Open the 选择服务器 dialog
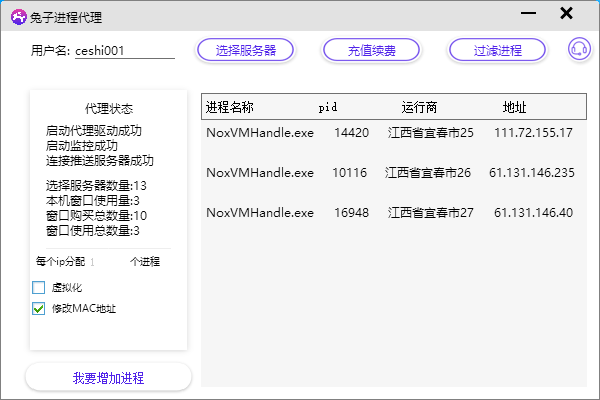 coord(245,50)
